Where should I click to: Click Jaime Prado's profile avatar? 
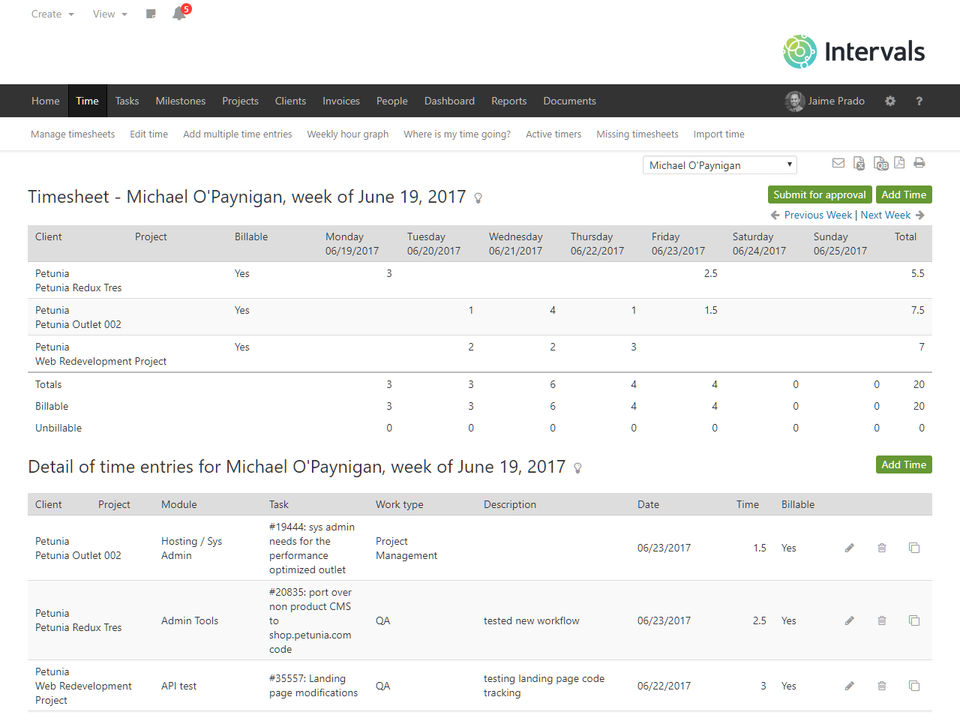tap(794, 101)
